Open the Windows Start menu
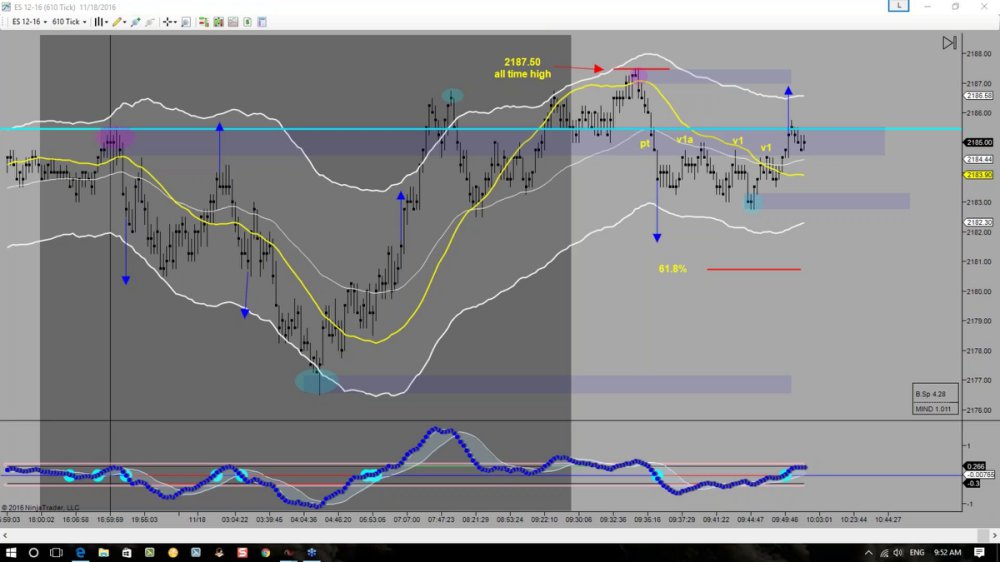 (11, 552)
